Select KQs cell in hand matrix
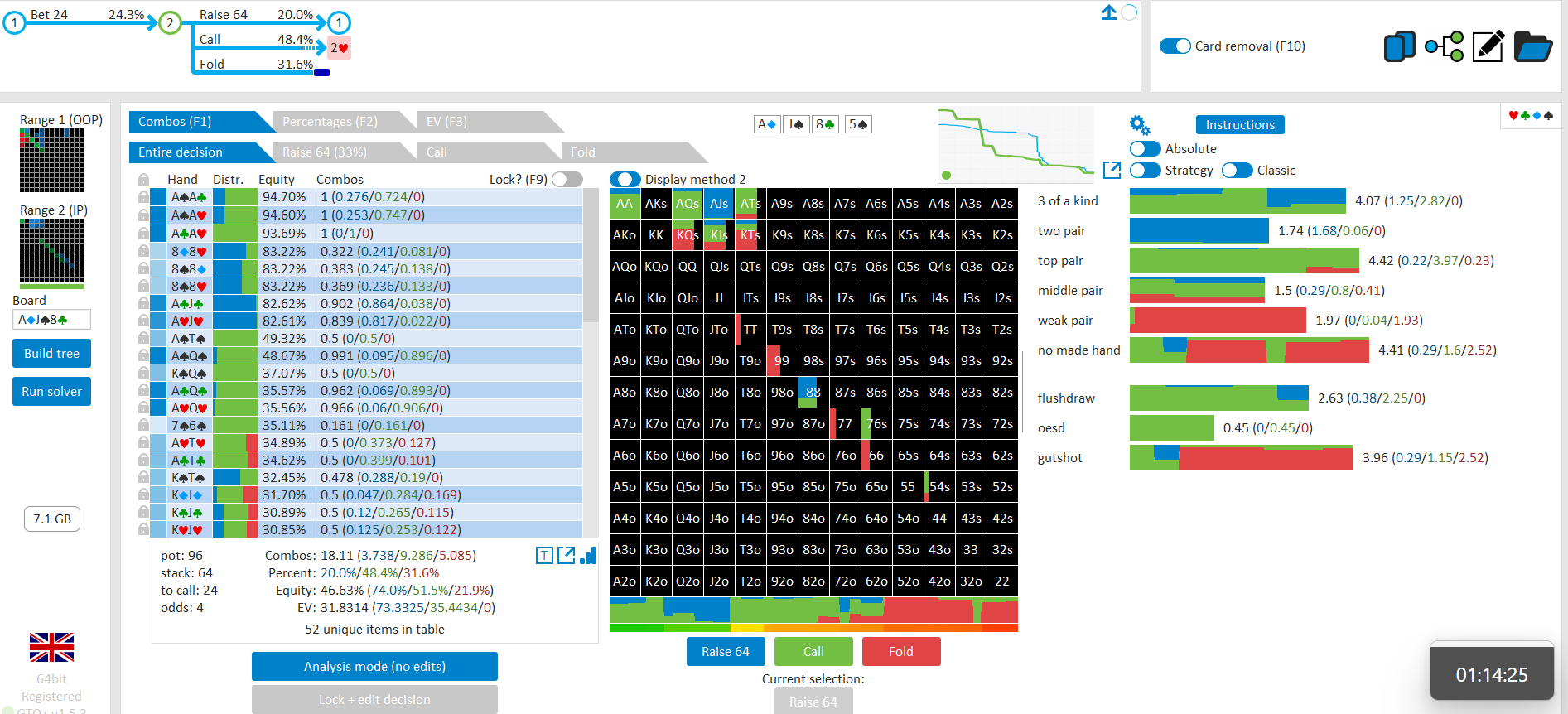This screenshot has width=1568, height=714. click(x=688, y=235)
